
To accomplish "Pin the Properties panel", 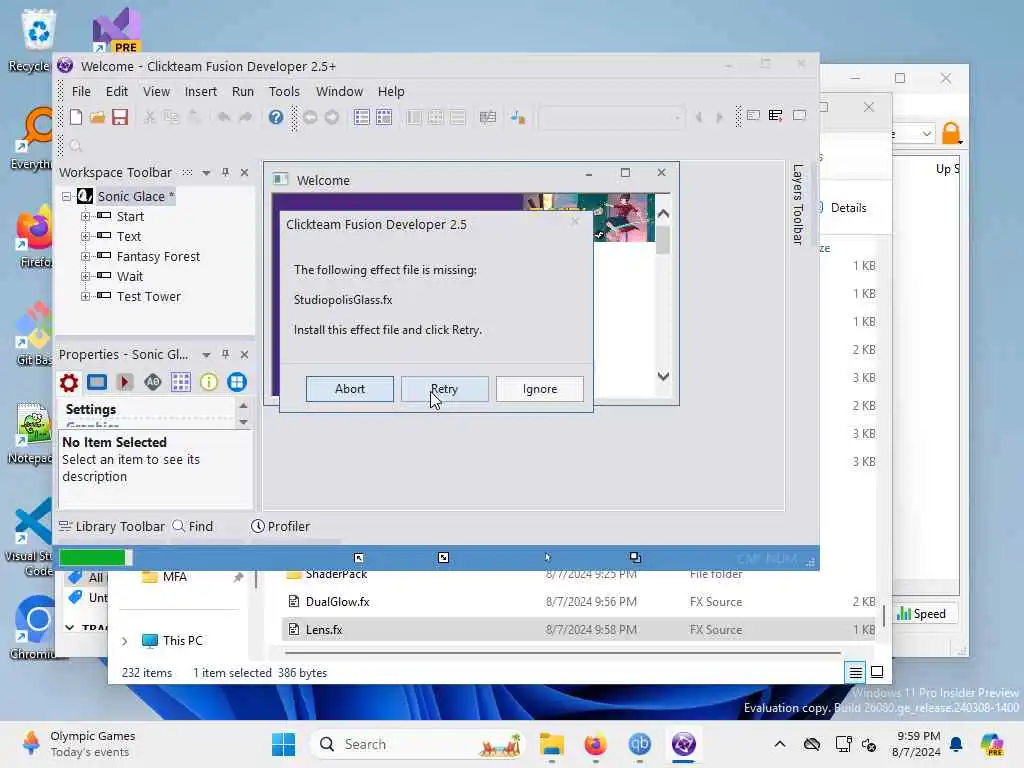I will (225, 354).
